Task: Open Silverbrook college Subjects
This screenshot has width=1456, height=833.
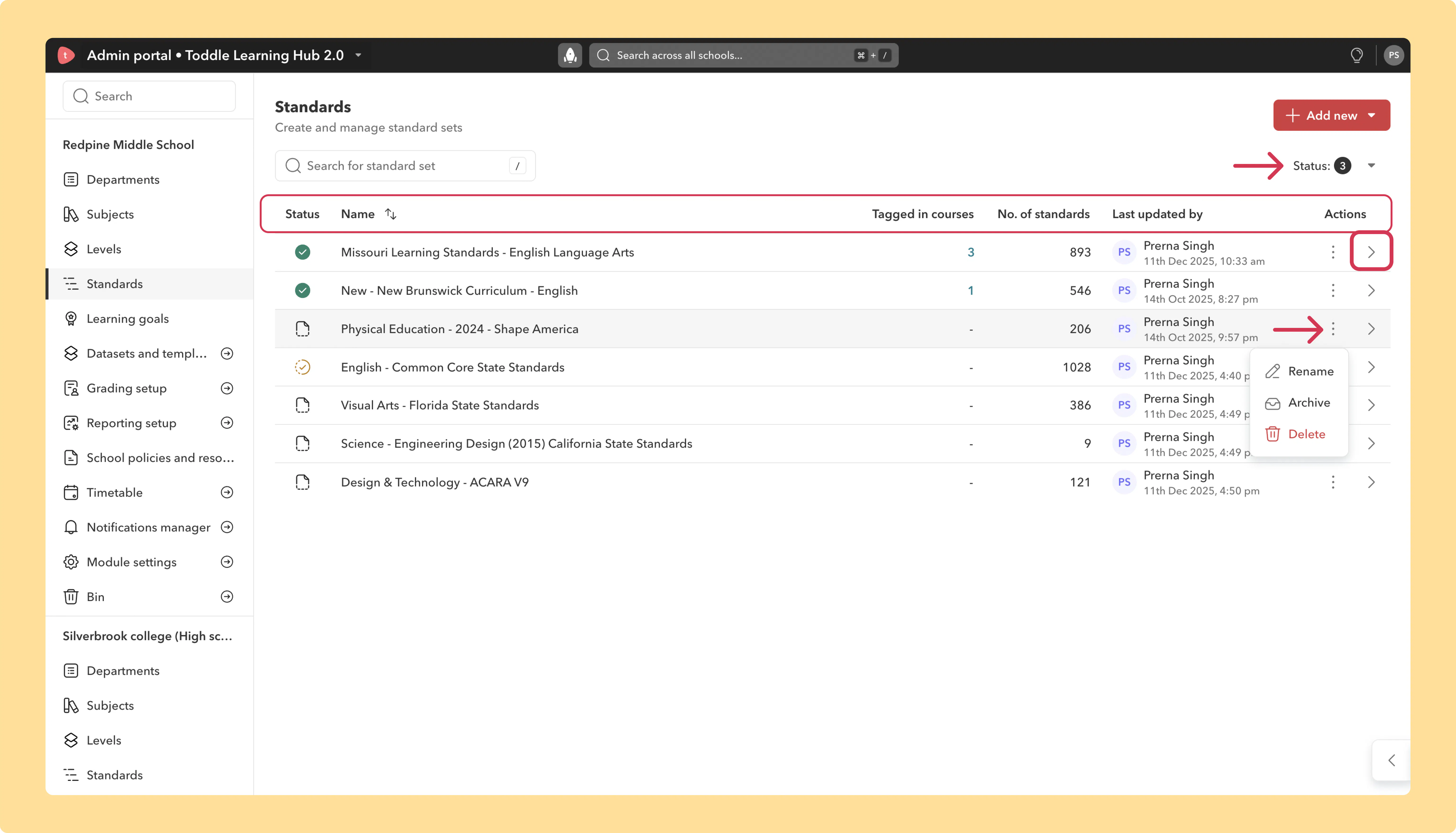Action: click(149, 705)
